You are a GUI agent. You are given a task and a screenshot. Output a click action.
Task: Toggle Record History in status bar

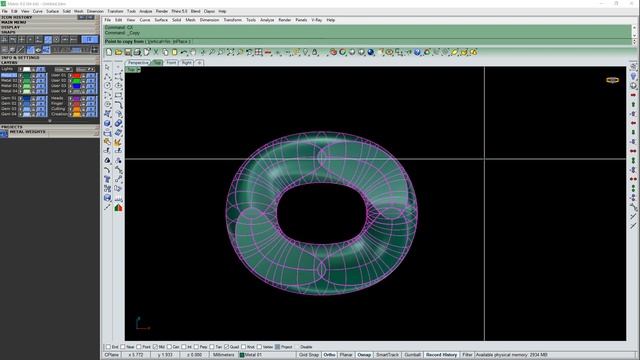(441, 355)
